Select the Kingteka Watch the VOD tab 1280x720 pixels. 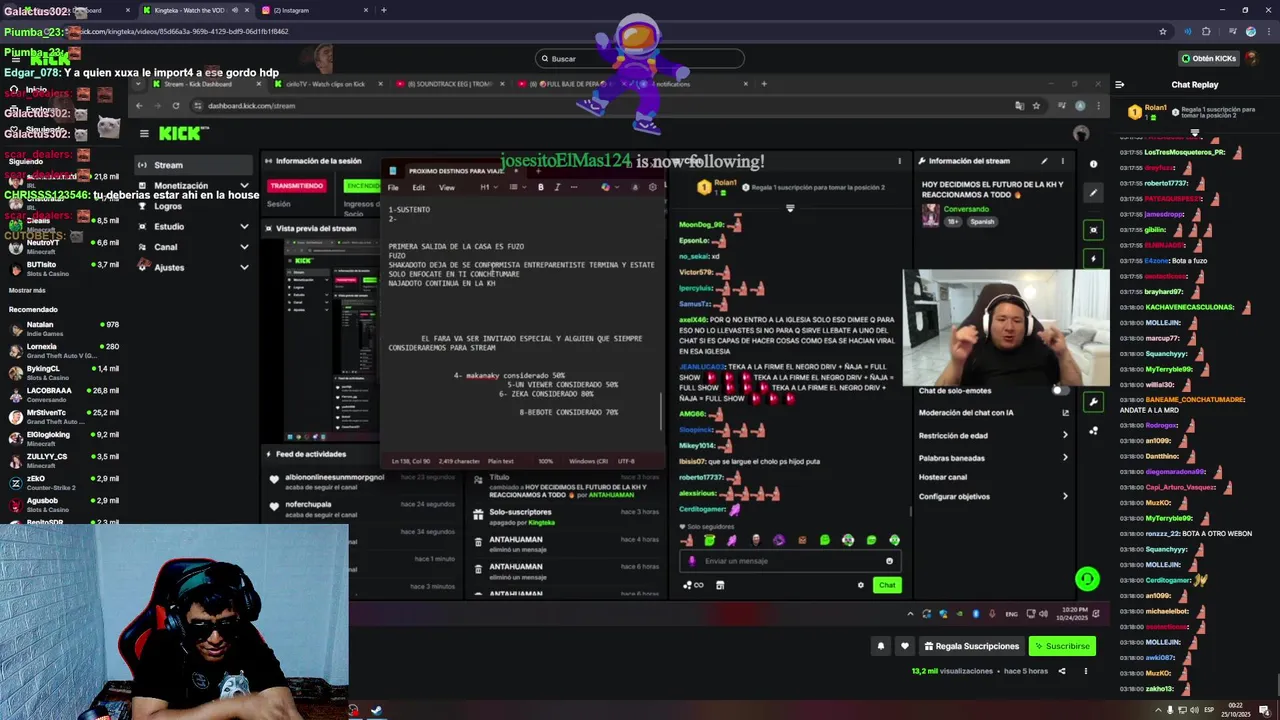click(x=195, y=10)
